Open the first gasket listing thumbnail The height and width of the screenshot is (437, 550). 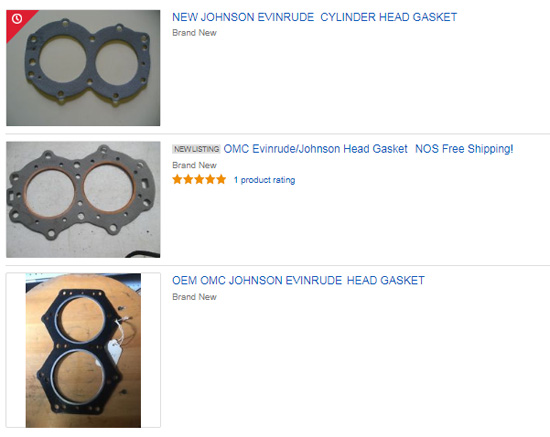[83, 68]
